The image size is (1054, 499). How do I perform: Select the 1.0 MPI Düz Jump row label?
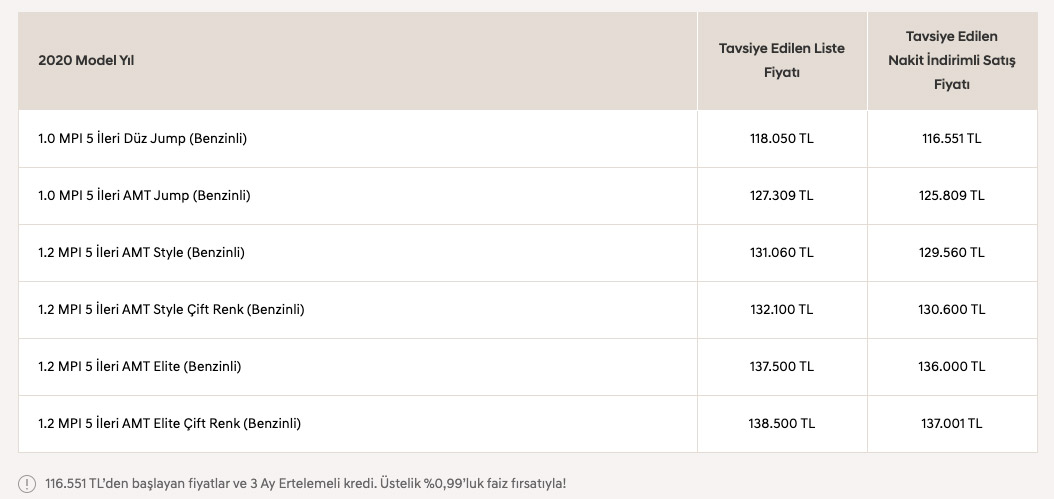[x=142, y=139]
